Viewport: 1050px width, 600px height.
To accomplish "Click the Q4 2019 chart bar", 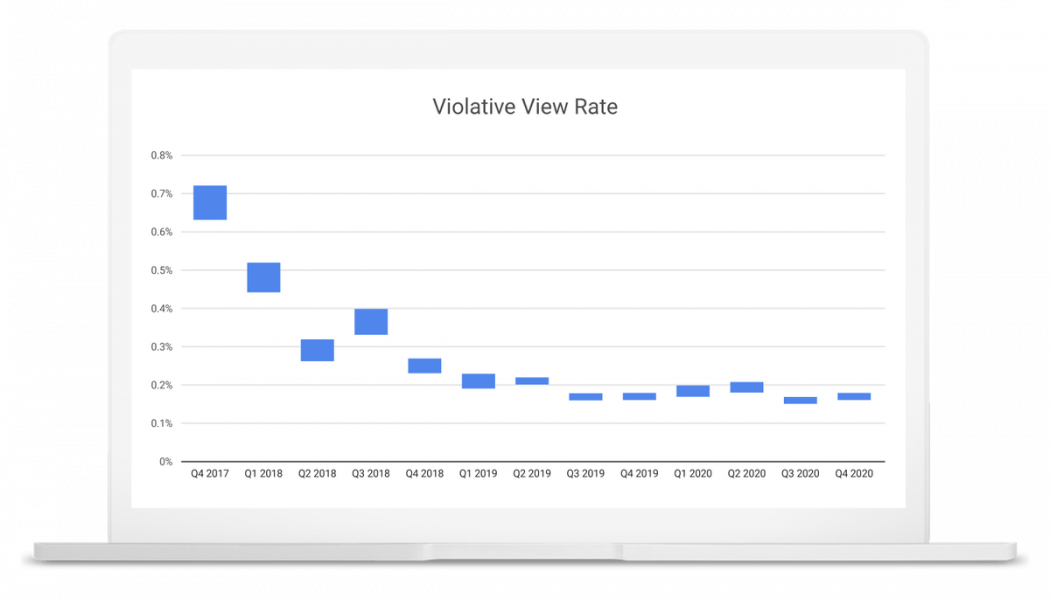I will click(x=638, y=396).
